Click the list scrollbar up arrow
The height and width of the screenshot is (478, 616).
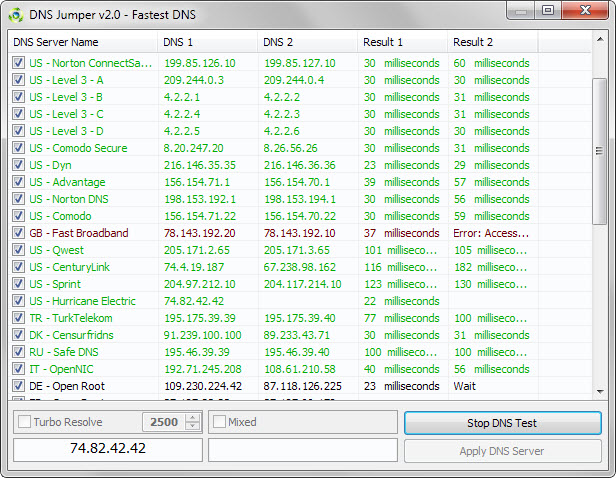pyautogui.click(x=600, y=39)
